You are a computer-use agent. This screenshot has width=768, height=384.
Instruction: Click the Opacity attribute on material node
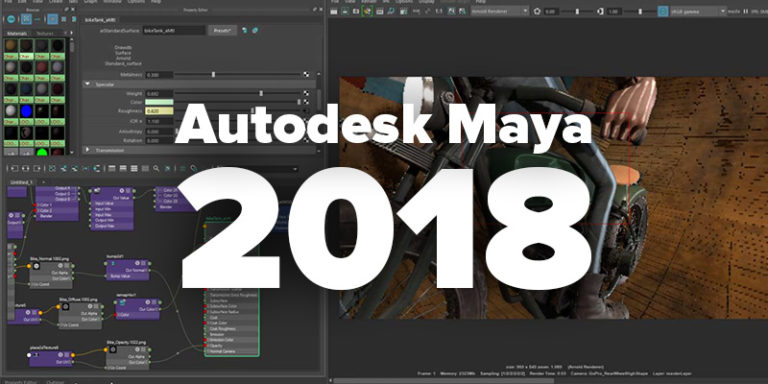click(x=231, y=346)
